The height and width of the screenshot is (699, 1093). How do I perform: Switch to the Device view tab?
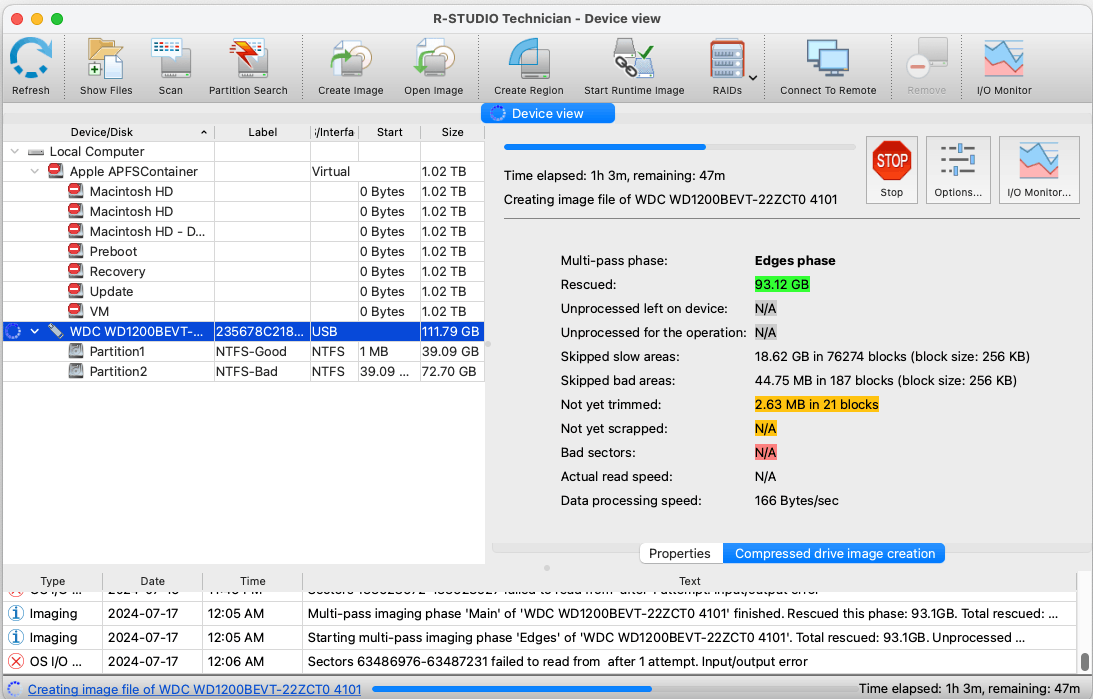548,114
